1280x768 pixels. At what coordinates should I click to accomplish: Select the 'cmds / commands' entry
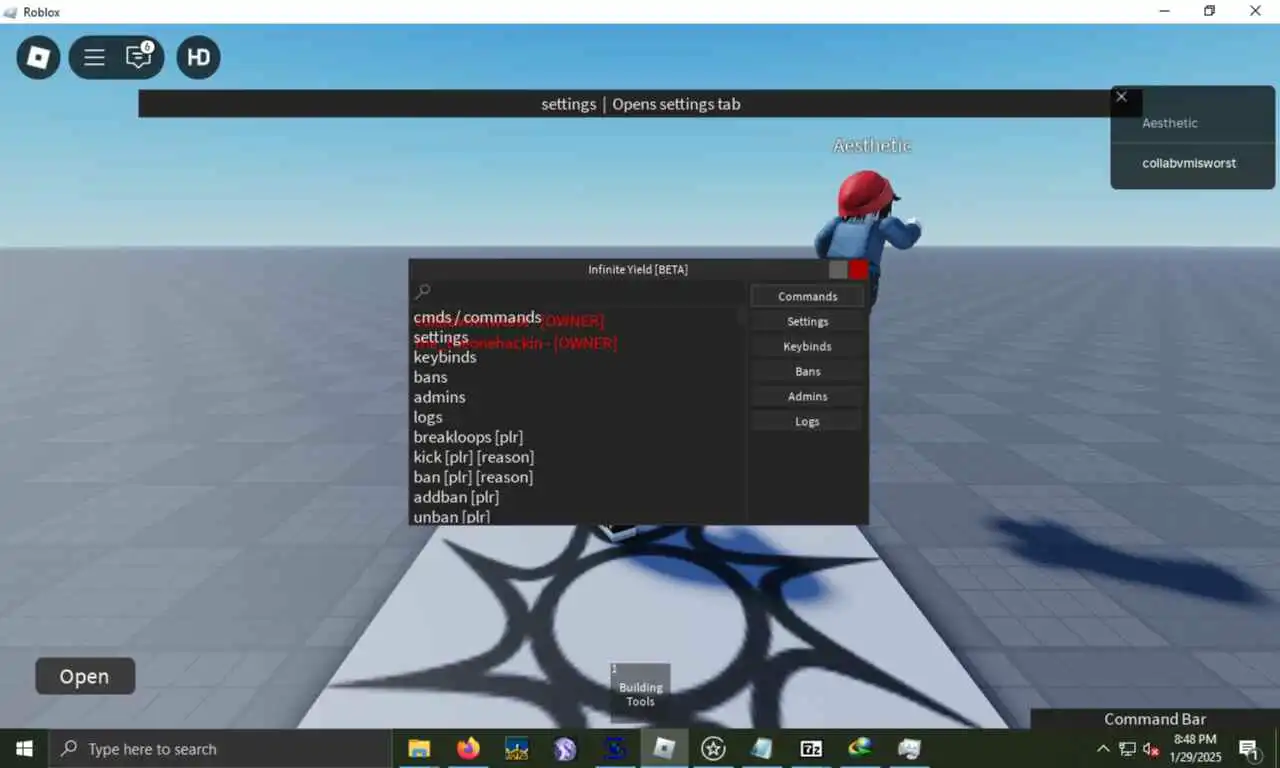click(477, 317)
